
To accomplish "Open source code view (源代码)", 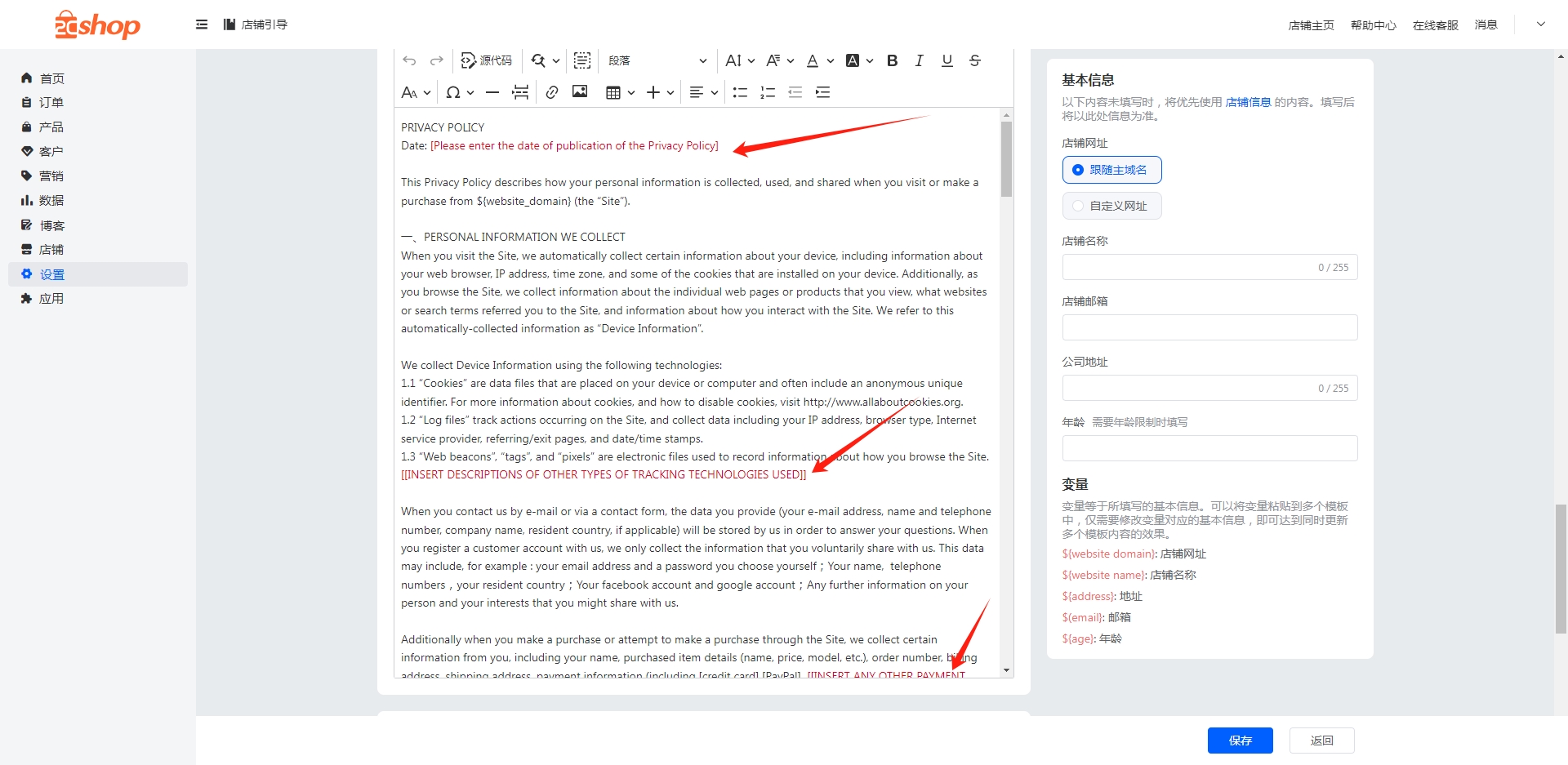I will point(487,60).
